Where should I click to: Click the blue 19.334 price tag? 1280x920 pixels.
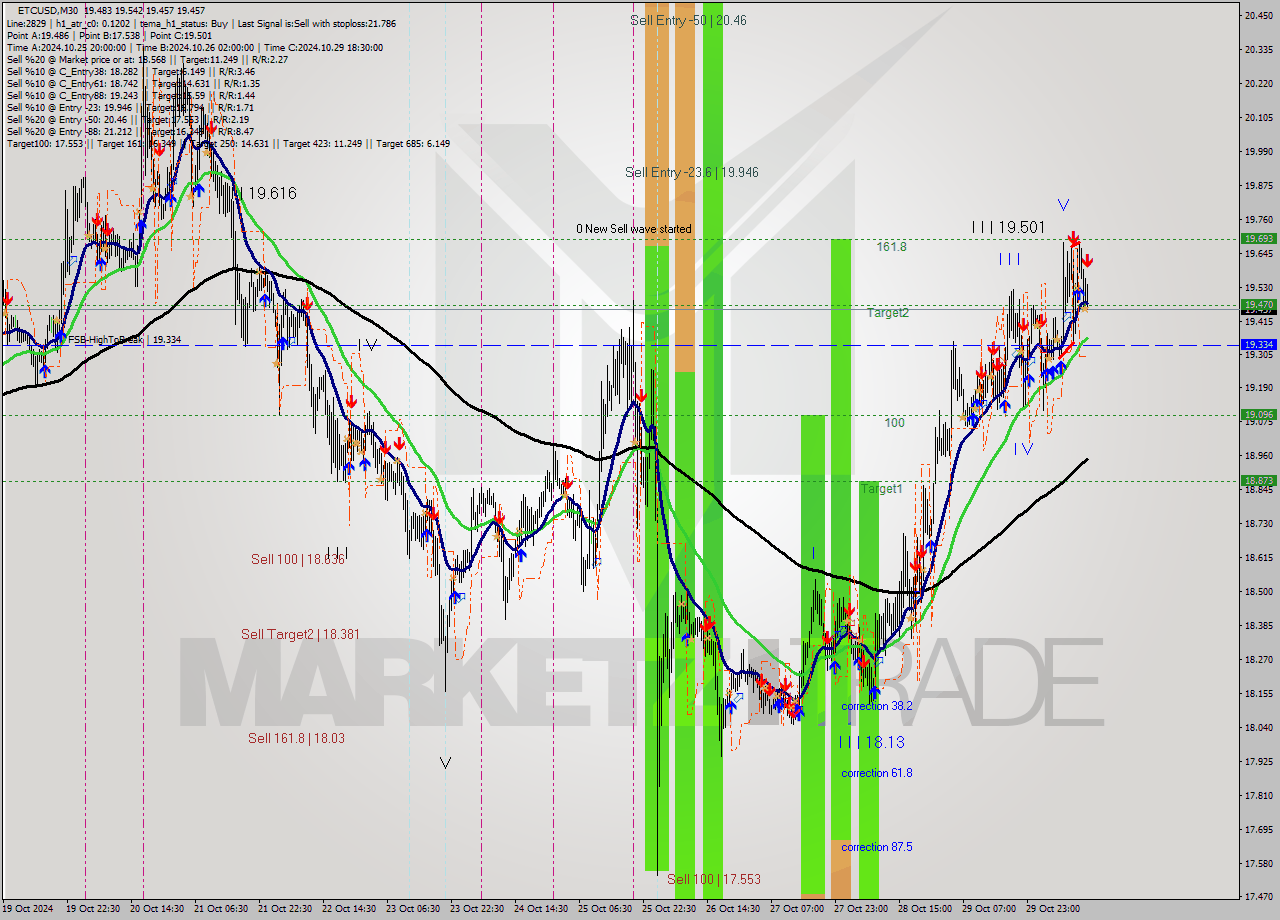[x=1258, y=344]
